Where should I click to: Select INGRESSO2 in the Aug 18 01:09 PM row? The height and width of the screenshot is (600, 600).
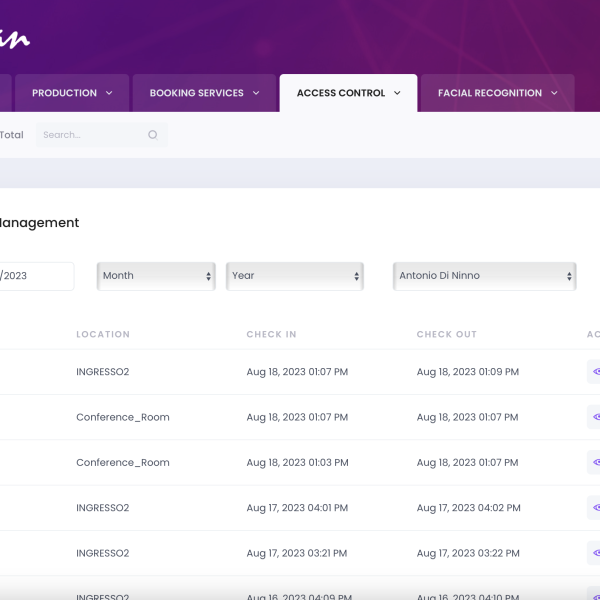pyautogui.click(x=103, y=372)
